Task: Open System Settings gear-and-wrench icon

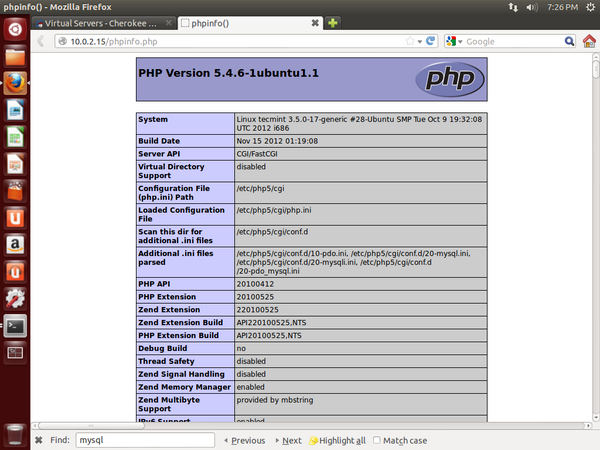Action: tap(14, 298)
